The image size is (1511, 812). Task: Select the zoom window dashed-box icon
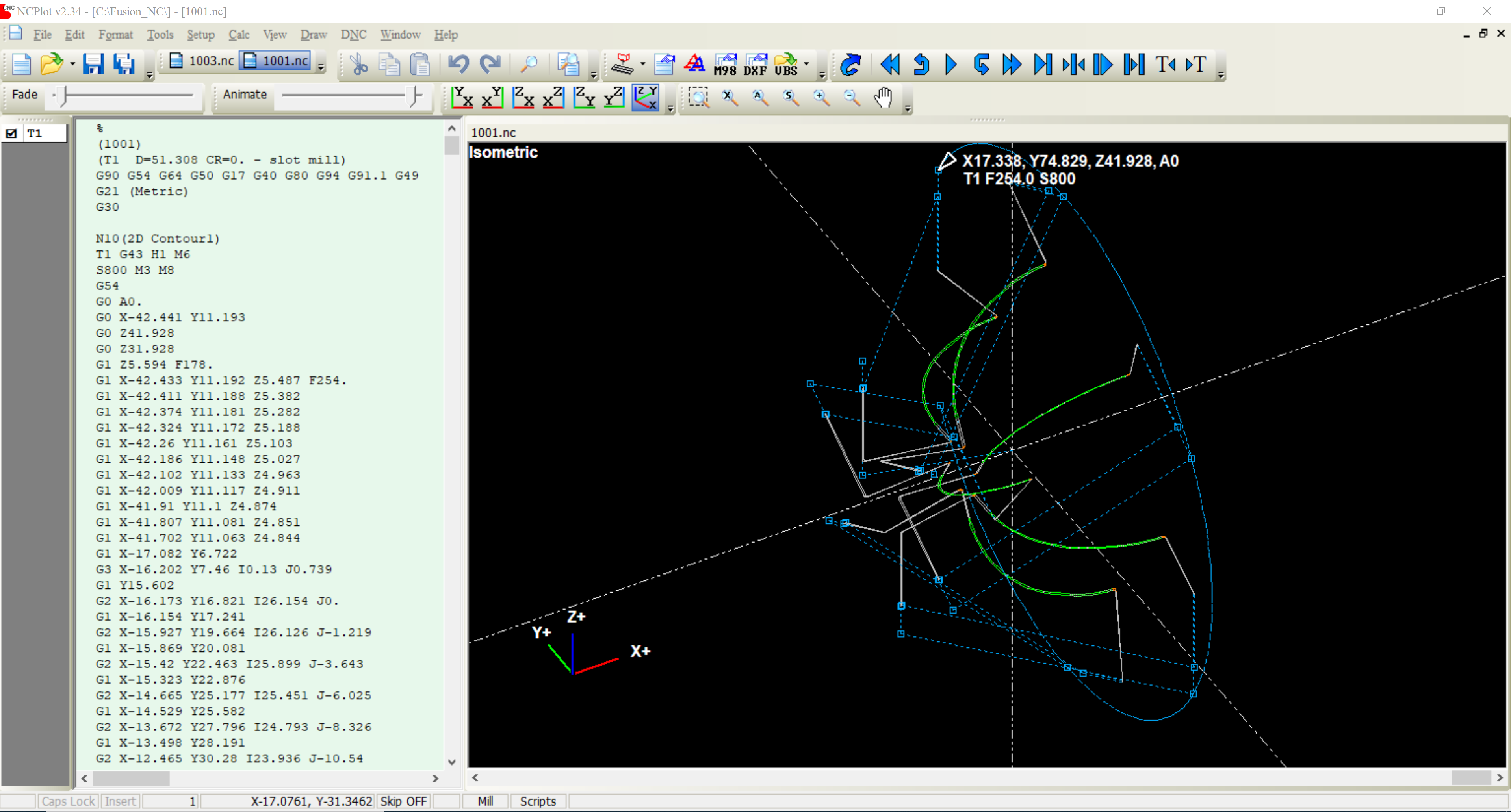coord(698,97)
